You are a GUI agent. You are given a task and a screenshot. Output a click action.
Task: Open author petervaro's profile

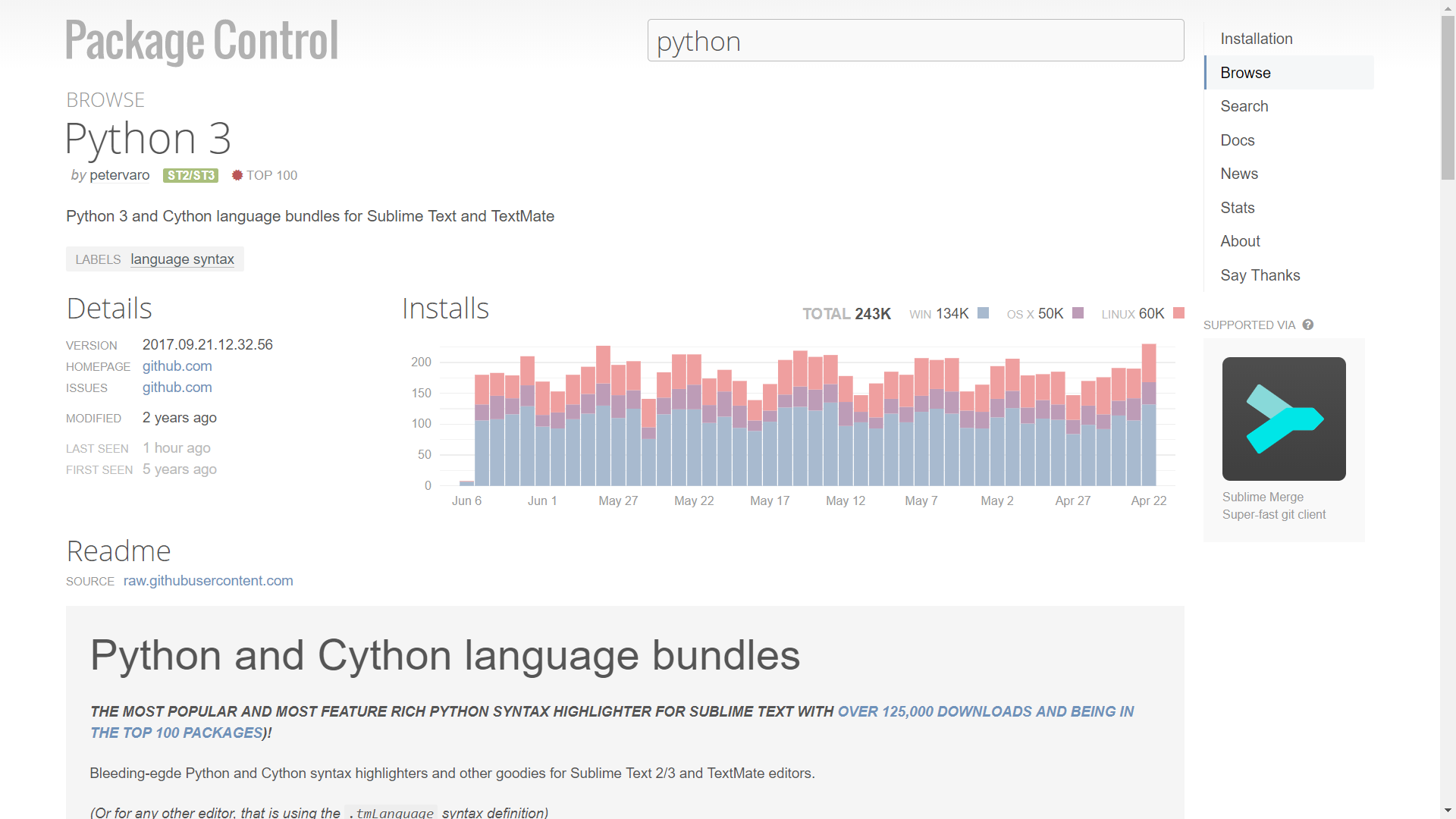click(x=119, y=175)
